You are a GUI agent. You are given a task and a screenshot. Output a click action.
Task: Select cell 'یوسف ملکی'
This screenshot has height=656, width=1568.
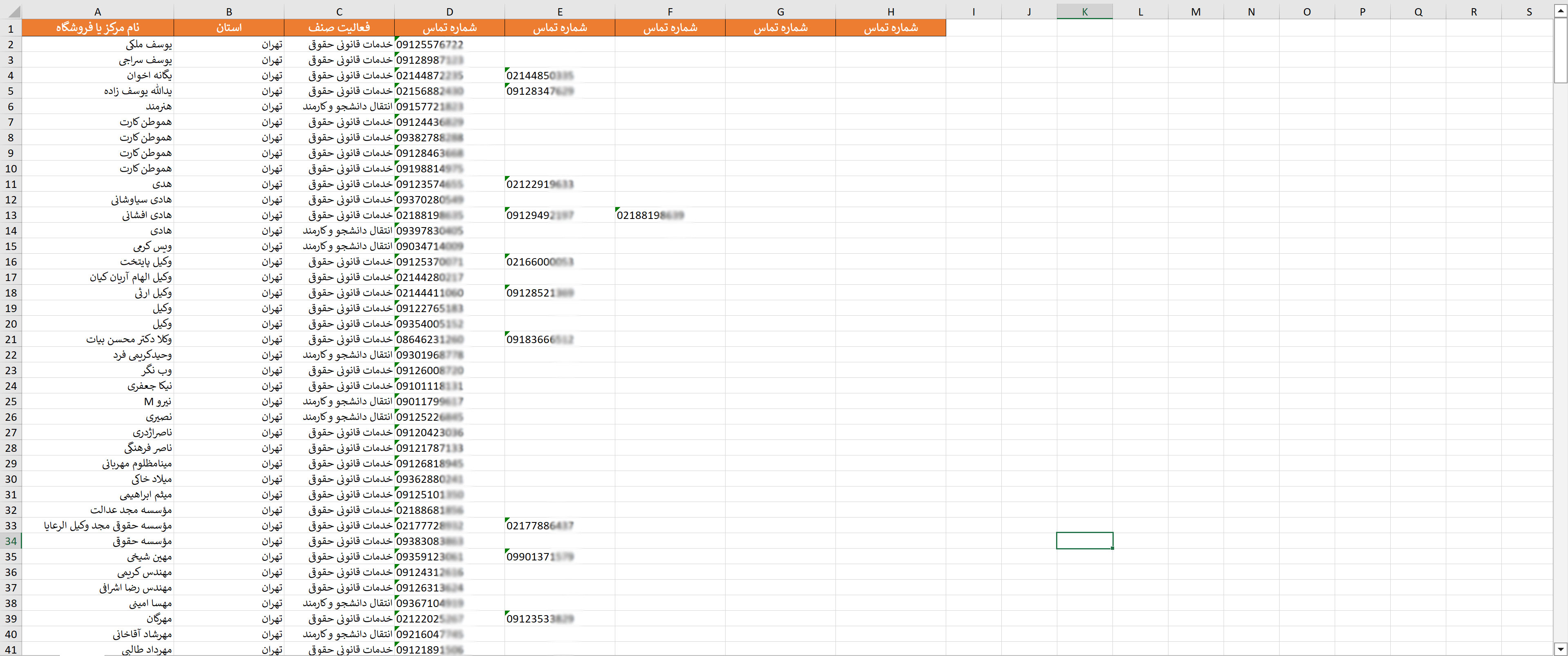[98, 45]
